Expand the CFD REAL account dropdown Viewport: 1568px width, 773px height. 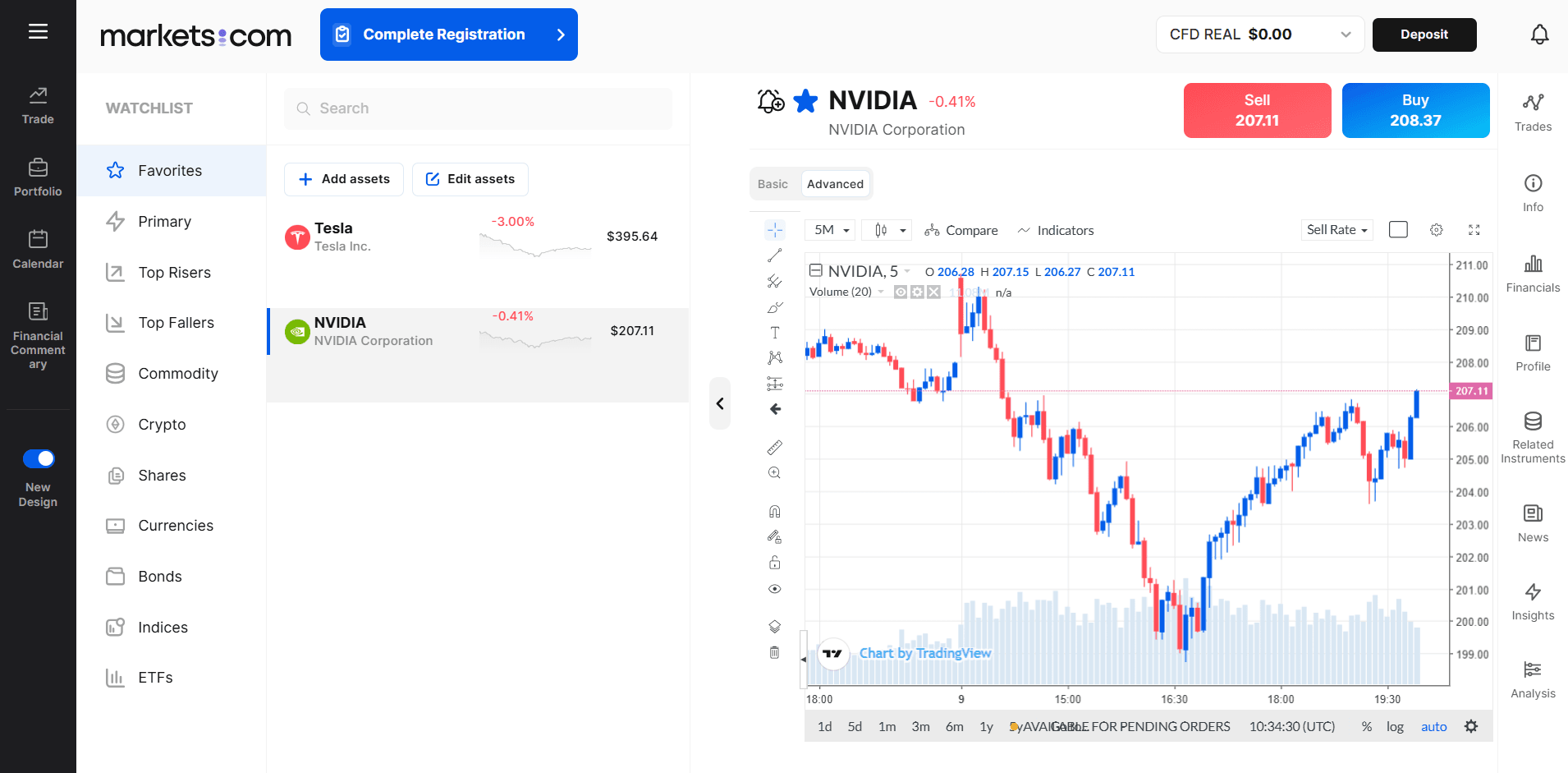pyautogui.click(x=1260, y=35)
